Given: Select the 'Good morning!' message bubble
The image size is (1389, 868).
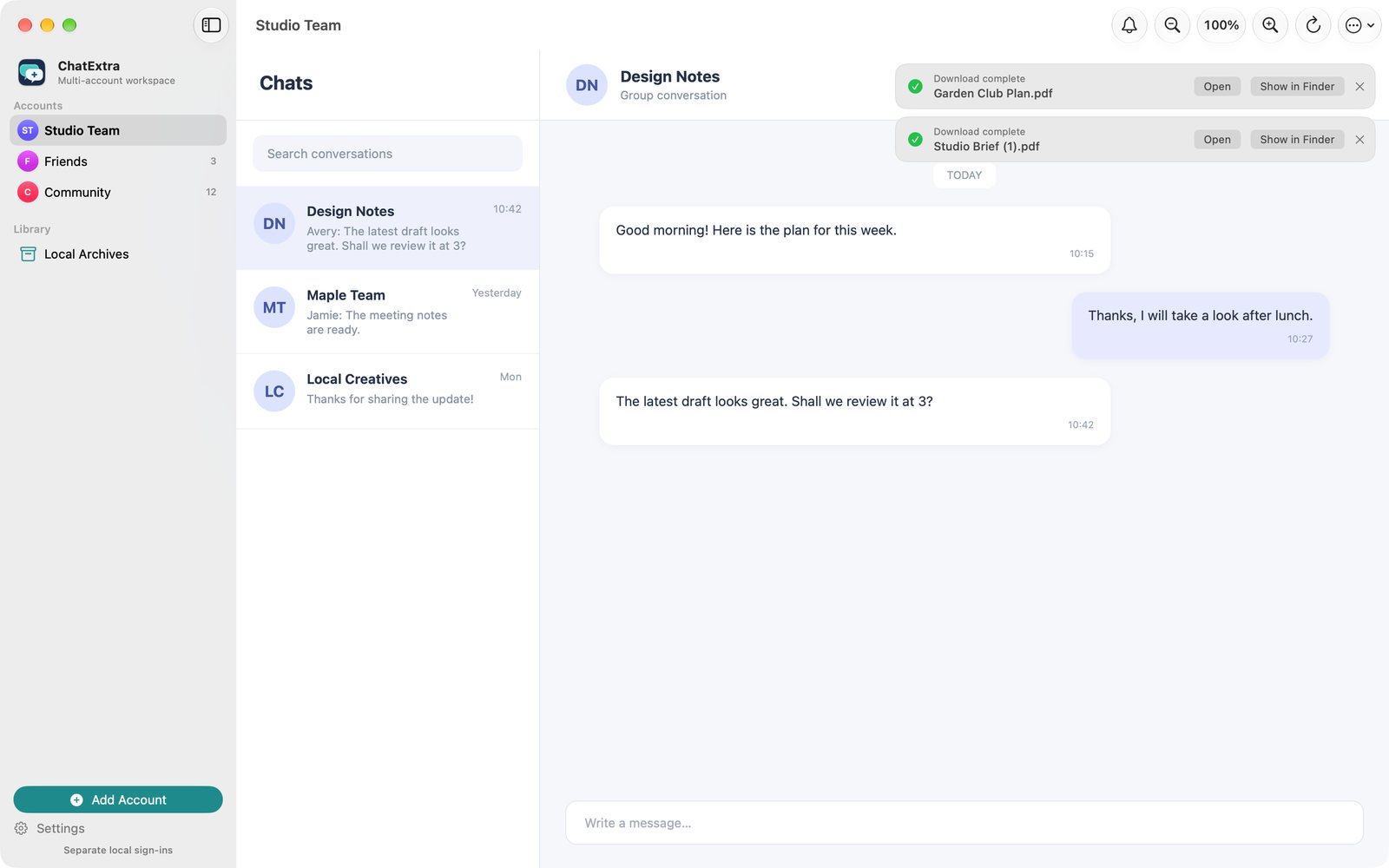Looking at the screenshot, I should 854,240.
